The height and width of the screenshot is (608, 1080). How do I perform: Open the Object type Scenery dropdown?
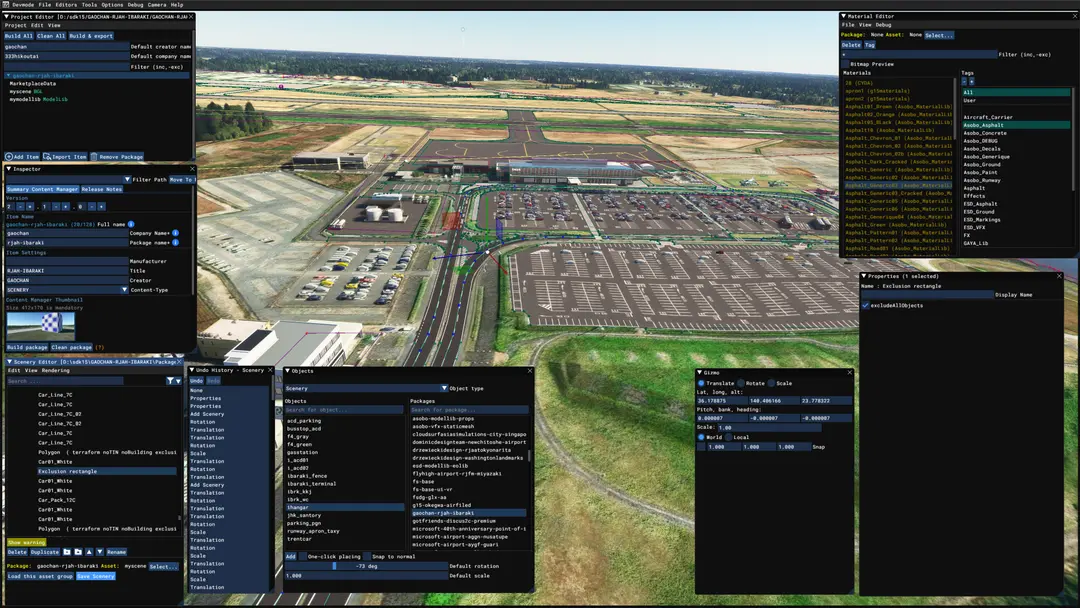(444, 388)
